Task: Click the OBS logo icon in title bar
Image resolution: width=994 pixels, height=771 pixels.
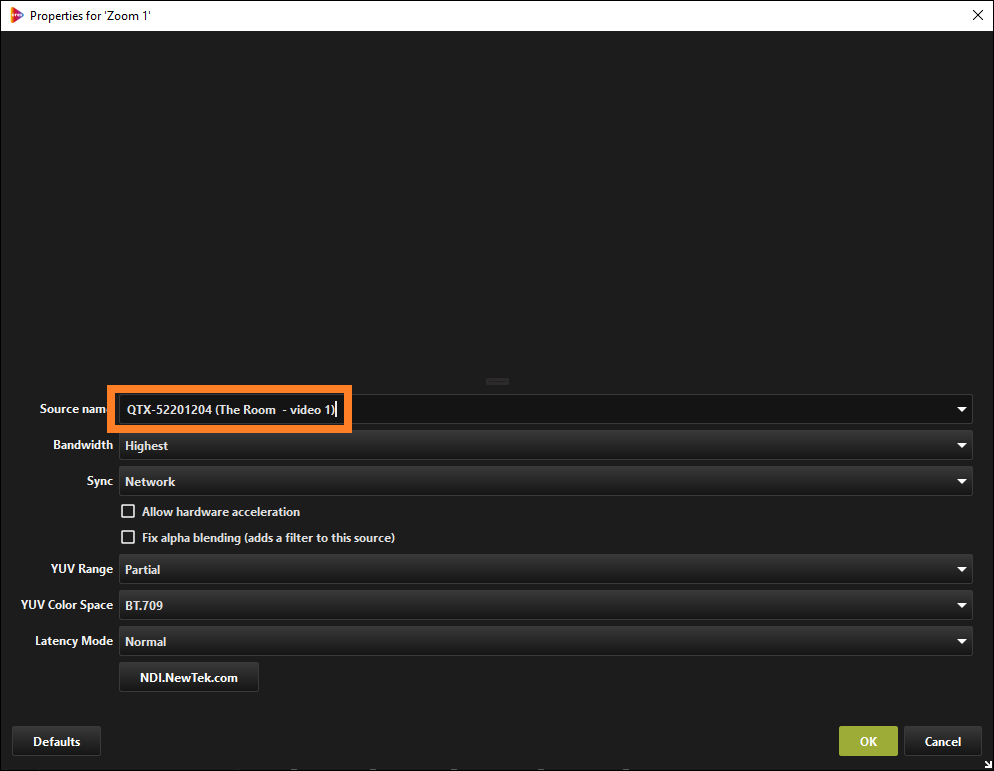Action: point(16,15)
